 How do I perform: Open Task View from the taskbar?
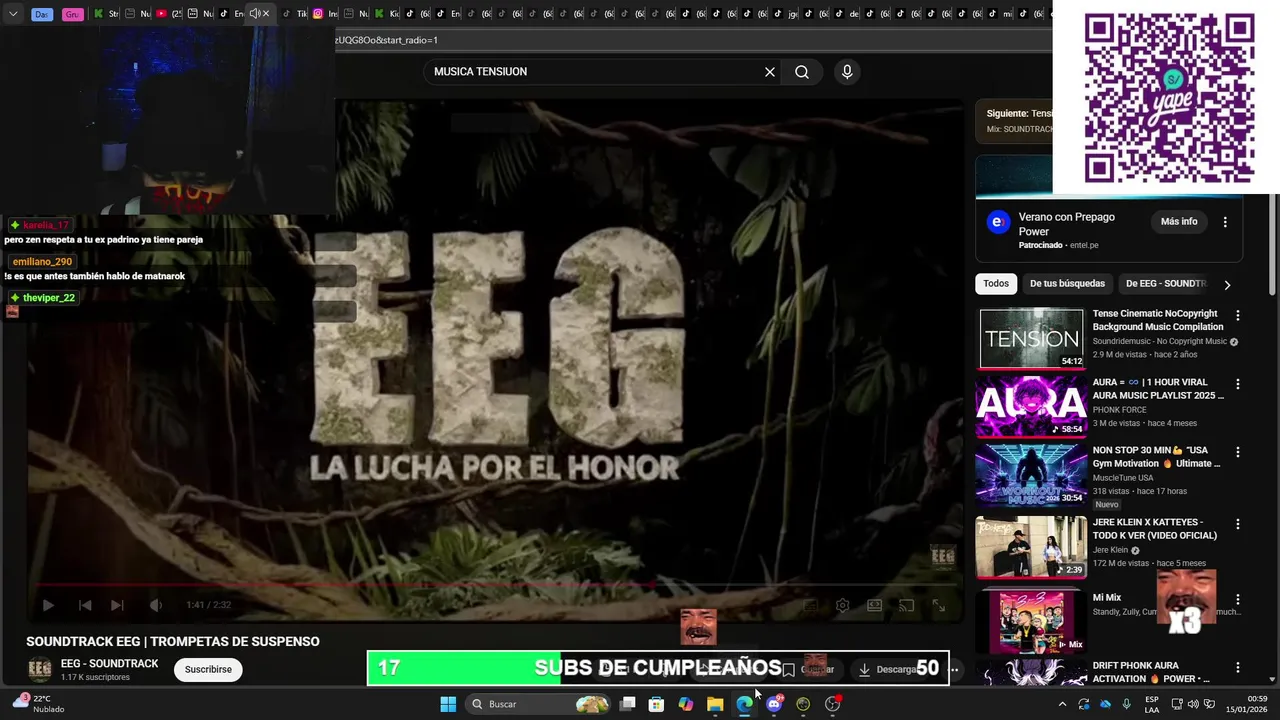coord(627,704)
